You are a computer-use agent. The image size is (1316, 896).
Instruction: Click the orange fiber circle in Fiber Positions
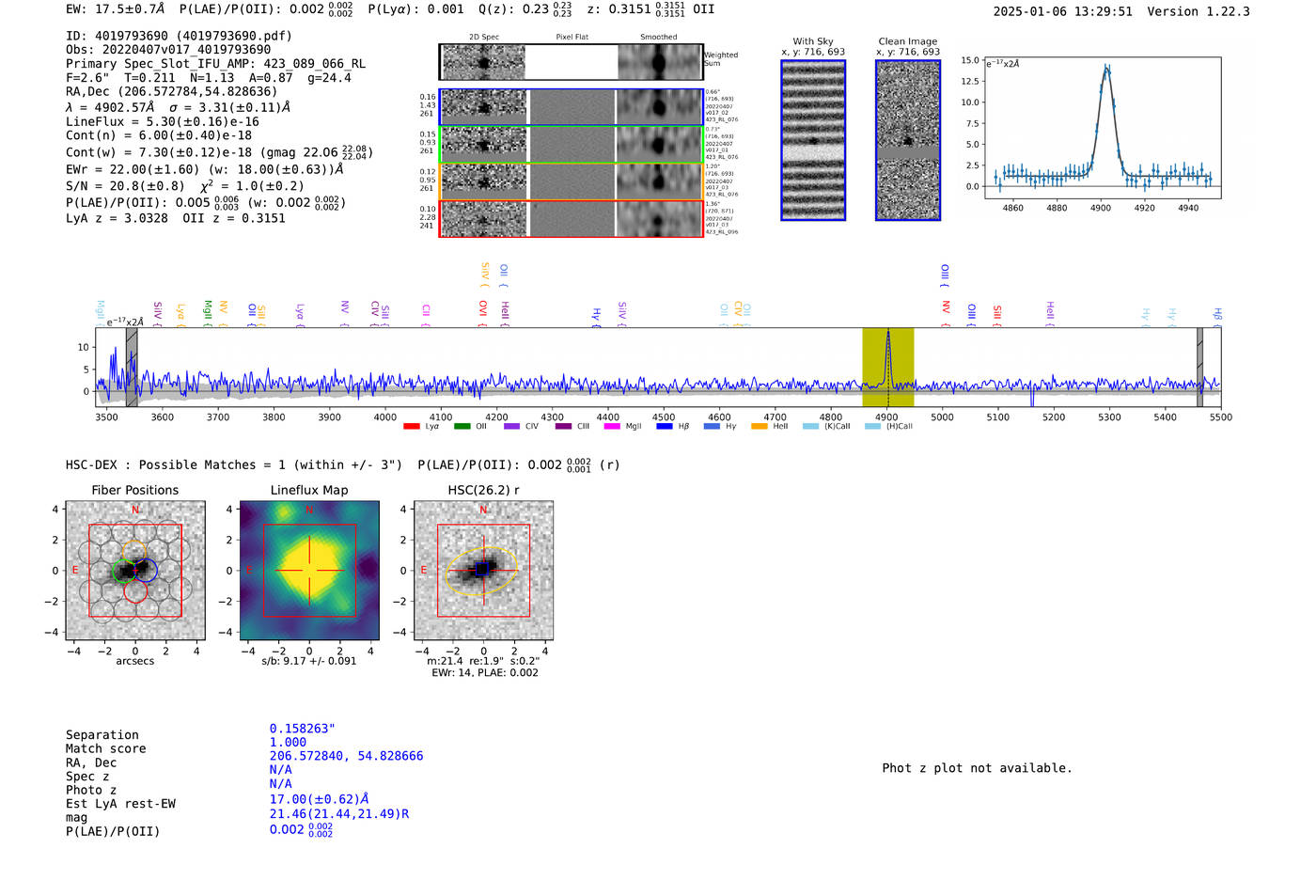click(x=134, y=553)
